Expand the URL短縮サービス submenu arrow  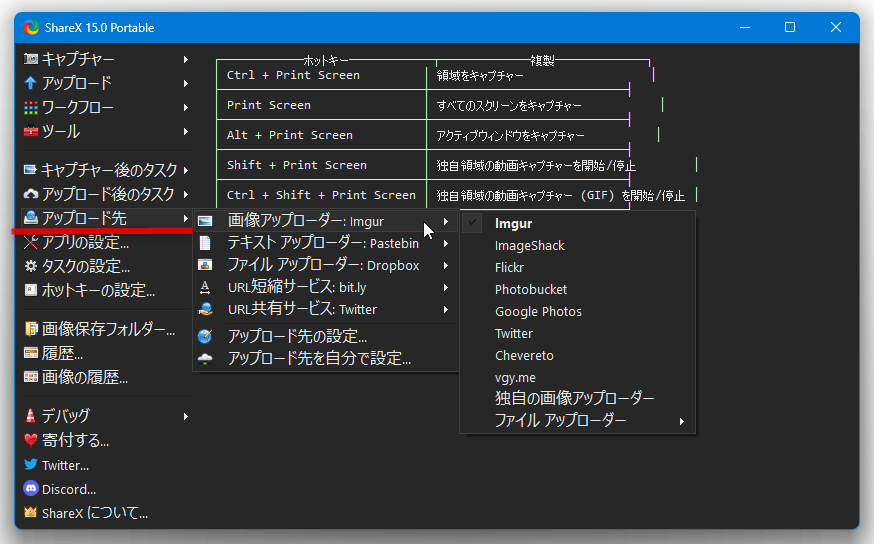pyautogui.click(x=446, y=288)
